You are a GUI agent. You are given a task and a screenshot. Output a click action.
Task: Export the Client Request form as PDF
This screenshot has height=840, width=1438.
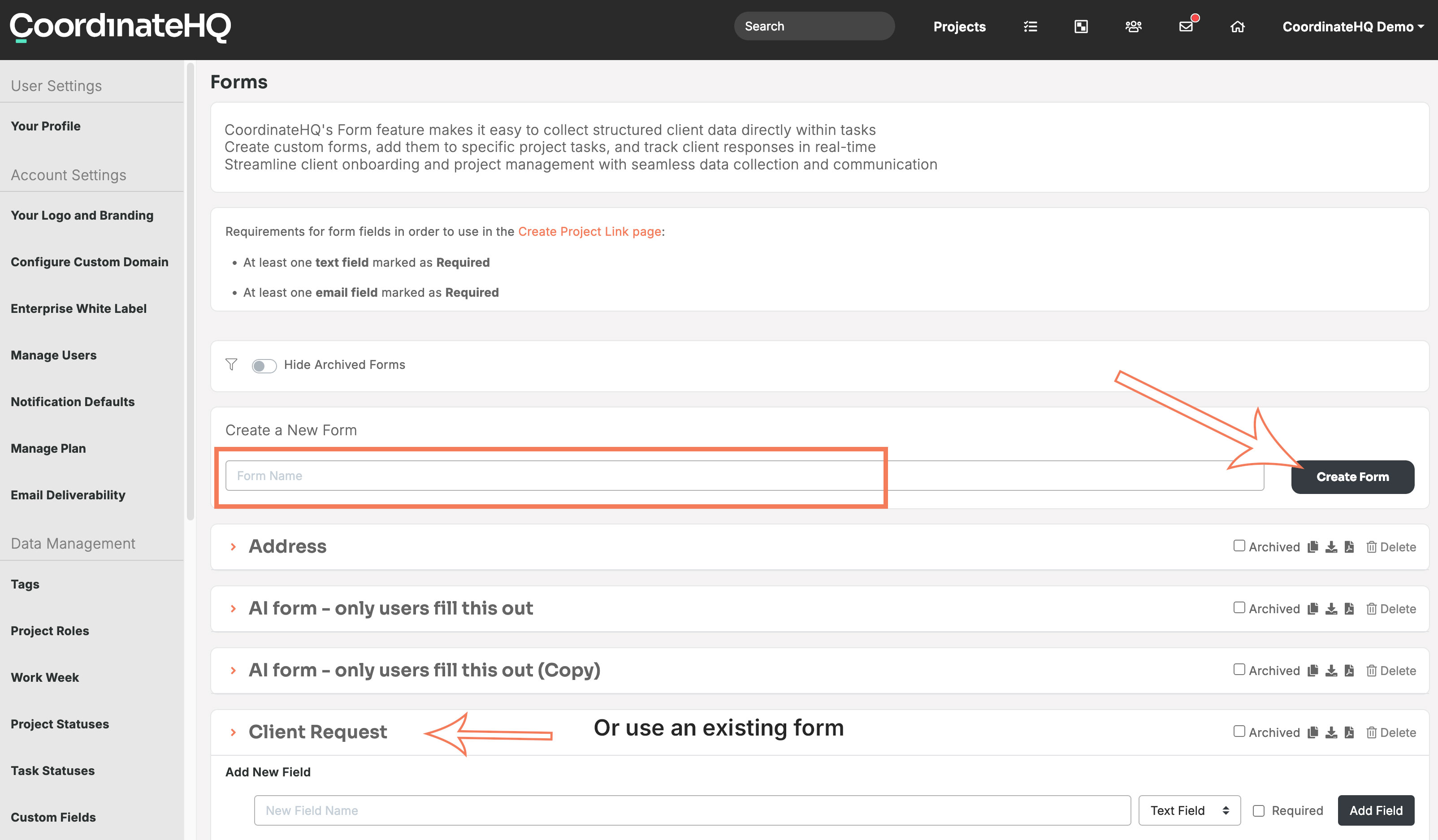[1350, 732]
